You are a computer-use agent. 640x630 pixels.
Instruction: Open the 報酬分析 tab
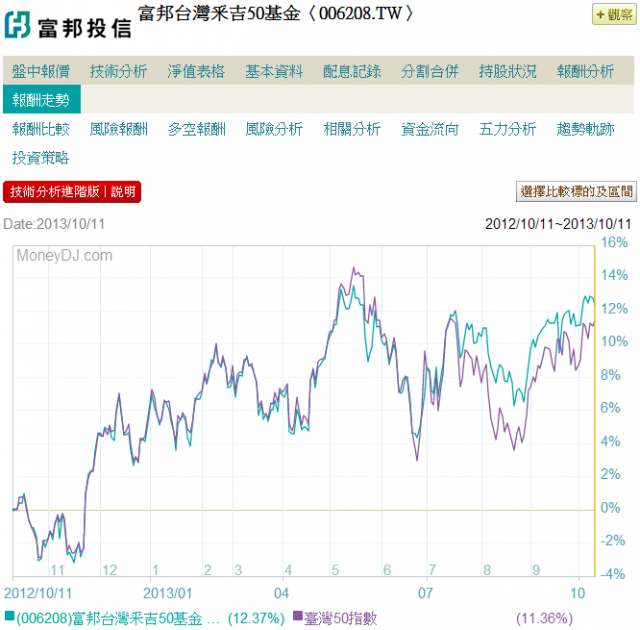[x=585, y=71]
